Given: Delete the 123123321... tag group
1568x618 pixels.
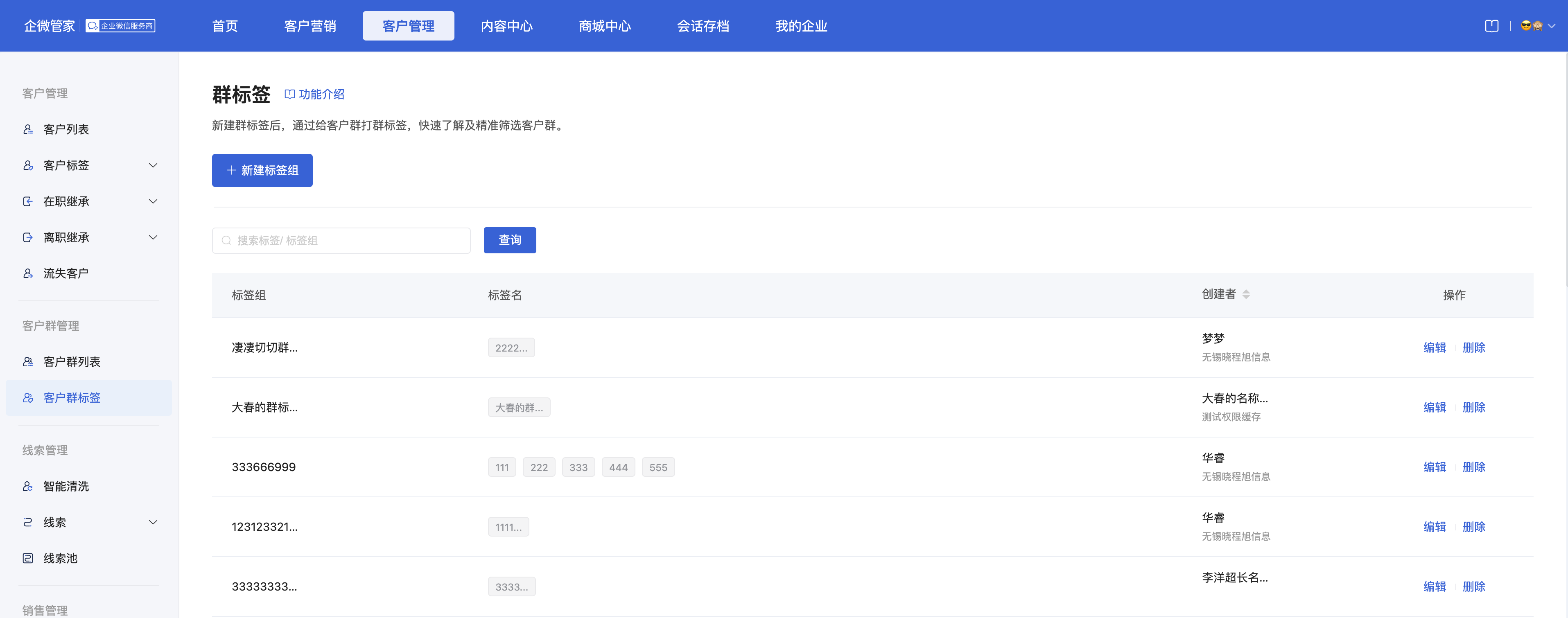Looking at the screenshot, I should click(1474, 527).
